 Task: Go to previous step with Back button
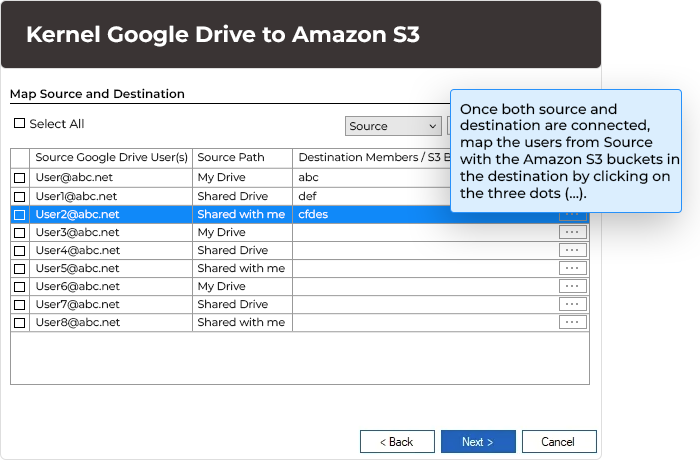click(x=397, y=442)
